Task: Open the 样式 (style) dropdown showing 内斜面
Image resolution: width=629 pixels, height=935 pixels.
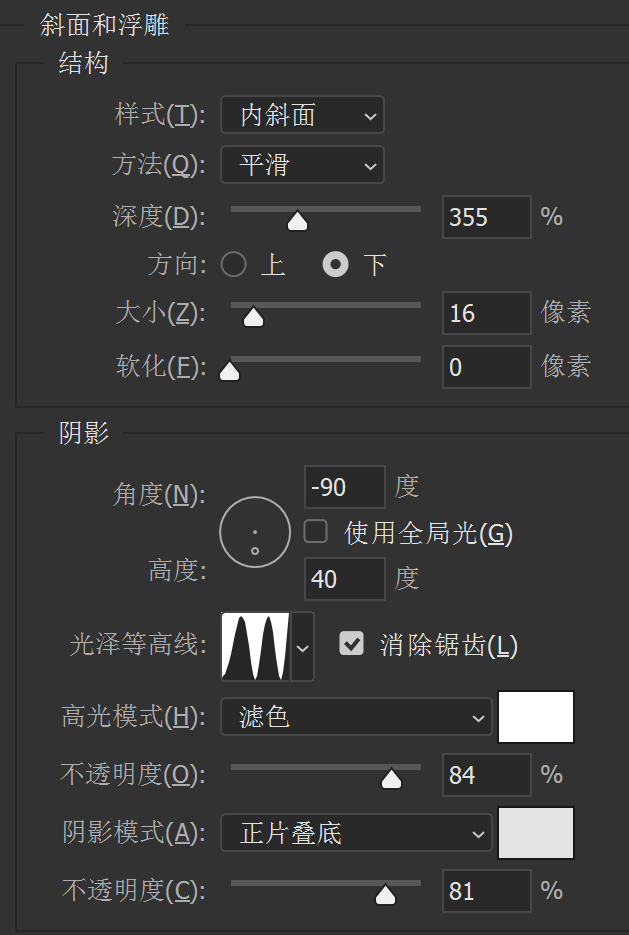Action: tap(302, 115)
